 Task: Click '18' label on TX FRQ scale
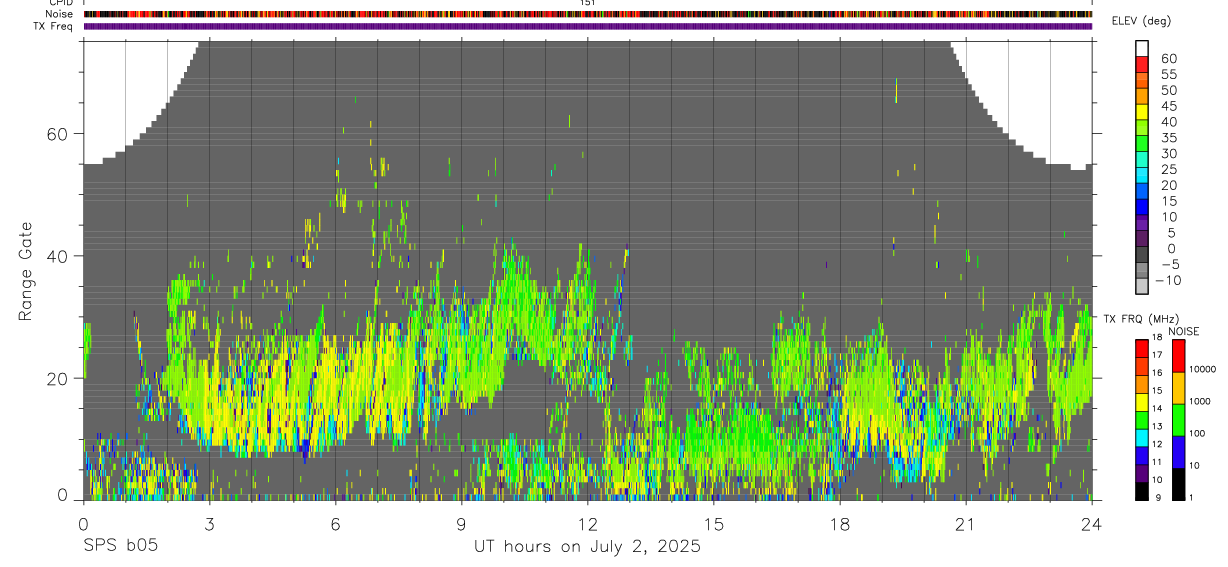coord(1157,337)
